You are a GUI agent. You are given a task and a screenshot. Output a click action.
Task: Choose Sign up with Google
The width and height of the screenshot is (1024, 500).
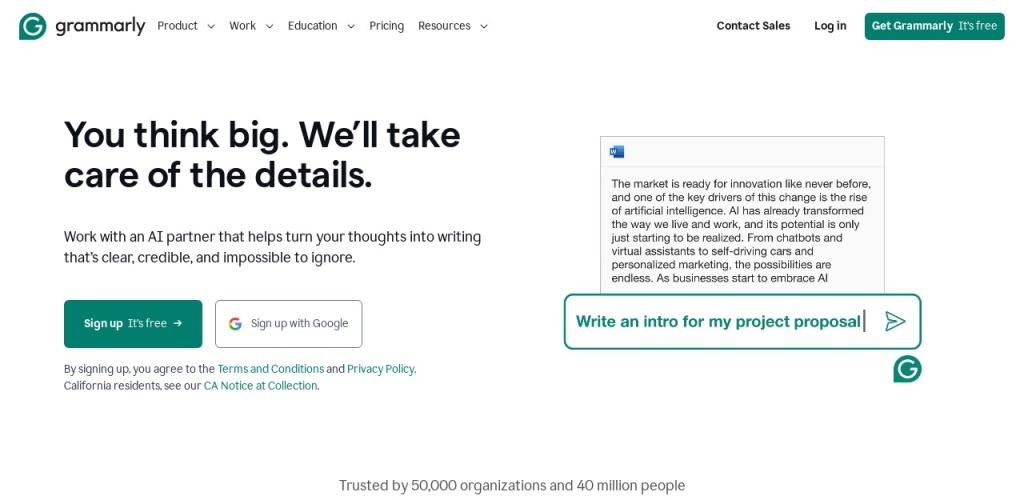[289, 324]
